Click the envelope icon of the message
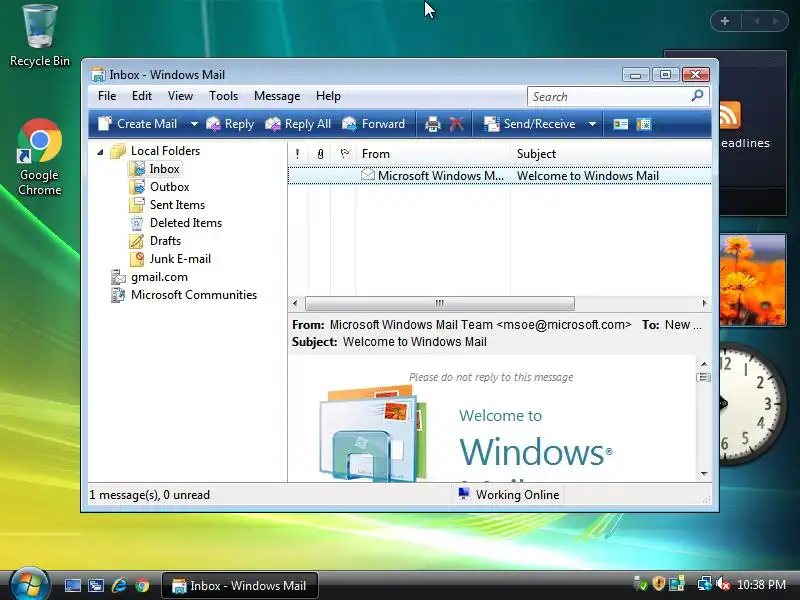The width and height of the screenshot is (800, 600). pos(368,175)
